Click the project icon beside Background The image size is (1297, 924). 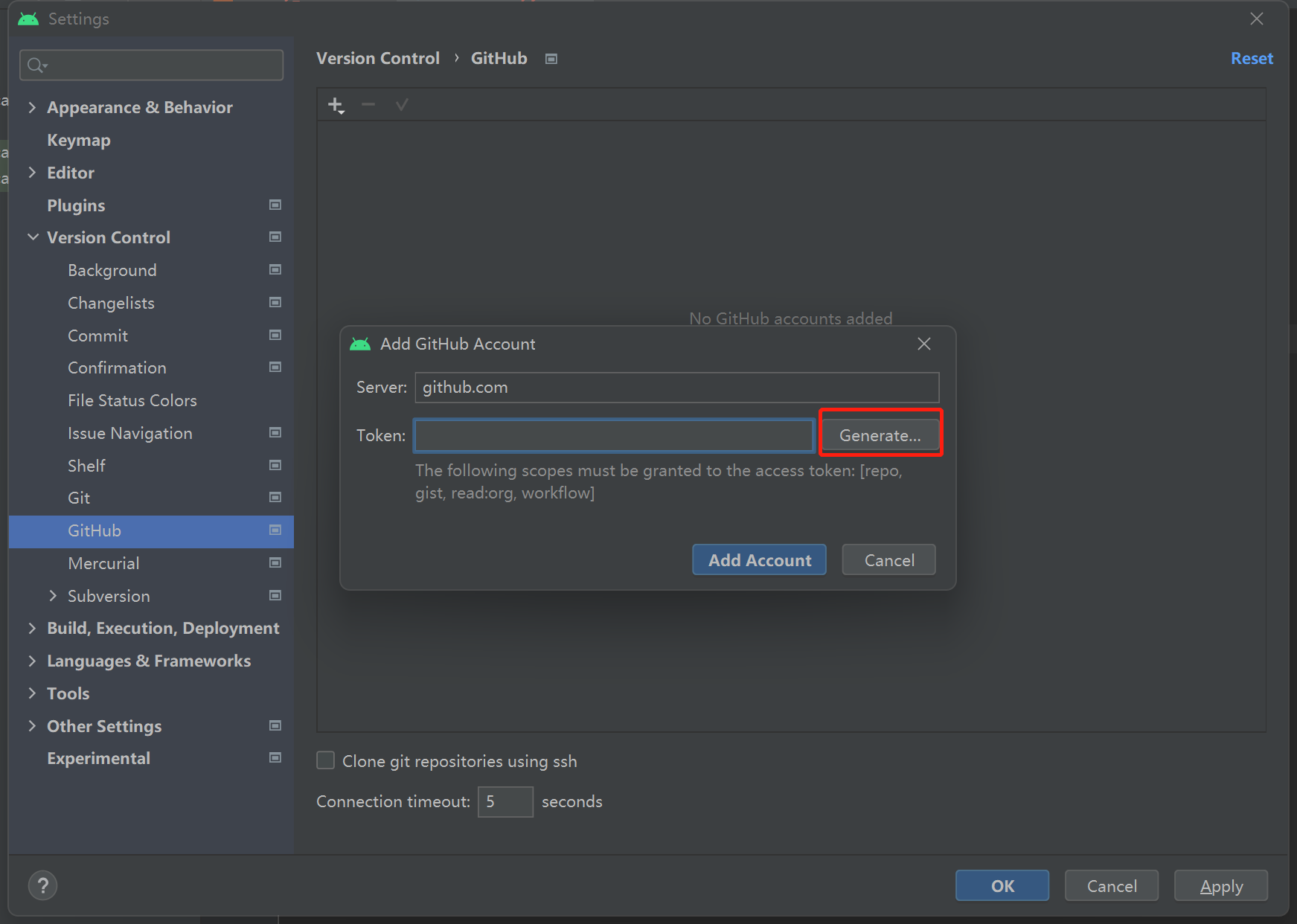pyautogui.click(x=275, y=270)
